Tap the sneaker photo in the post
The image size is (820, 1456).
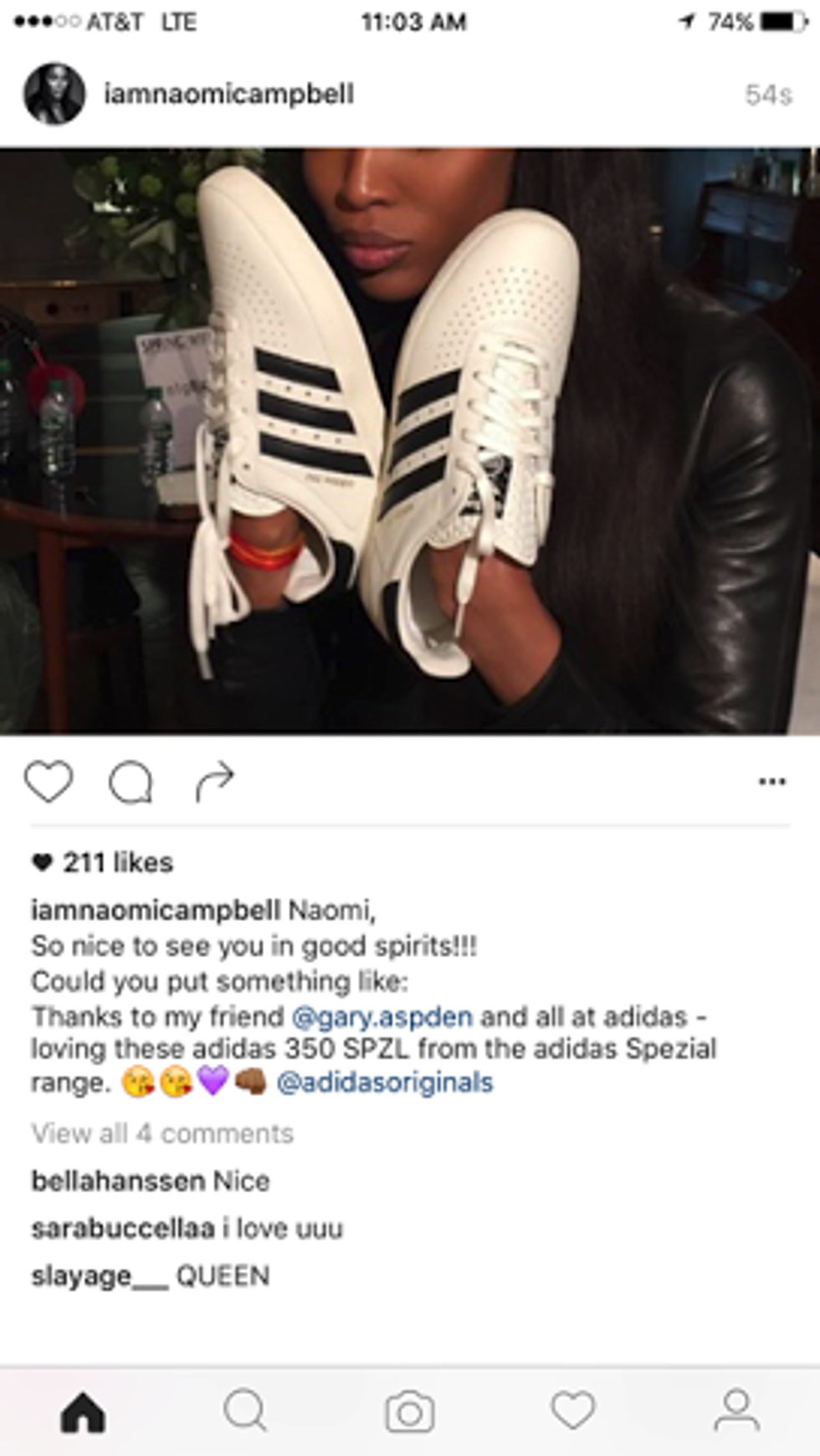[410, 441]
